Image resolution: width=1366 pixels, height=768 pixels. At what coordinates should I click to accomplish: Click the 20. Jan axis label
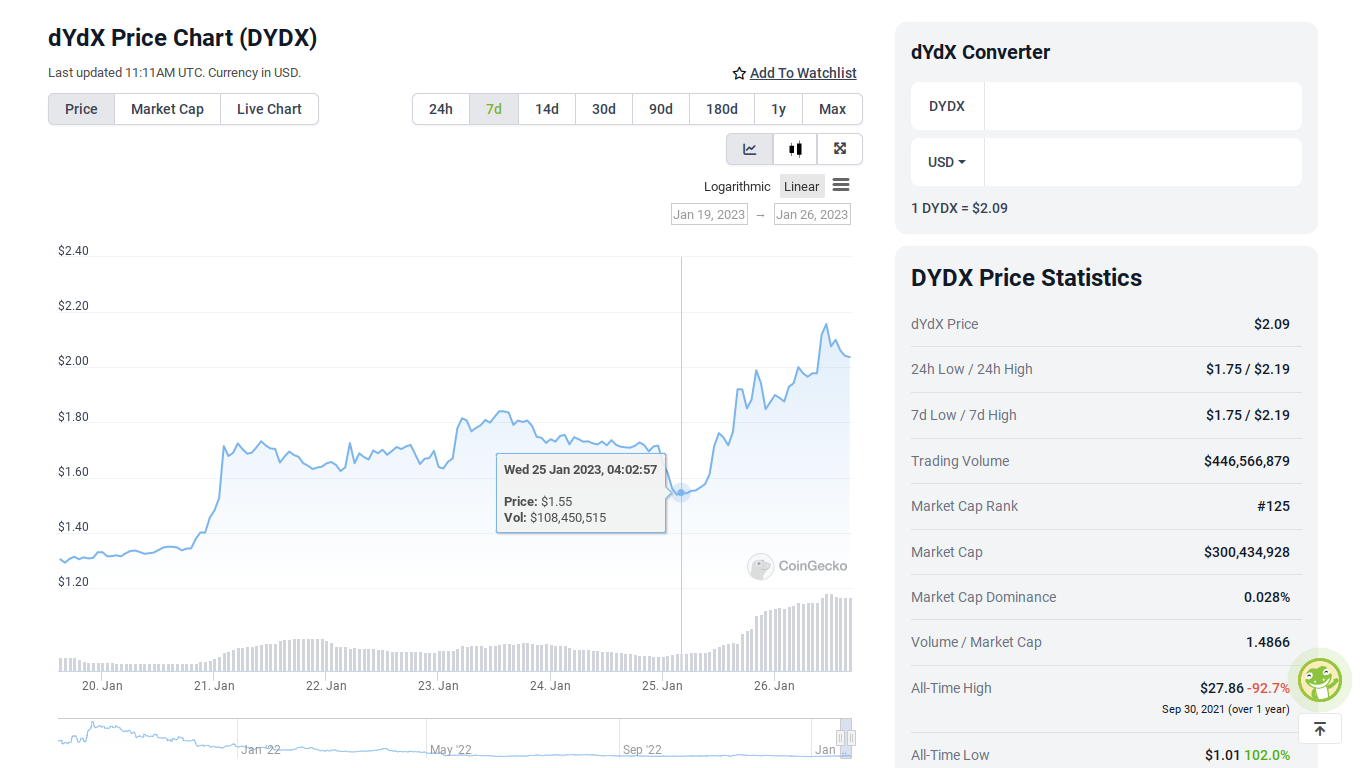click(102, 686)
